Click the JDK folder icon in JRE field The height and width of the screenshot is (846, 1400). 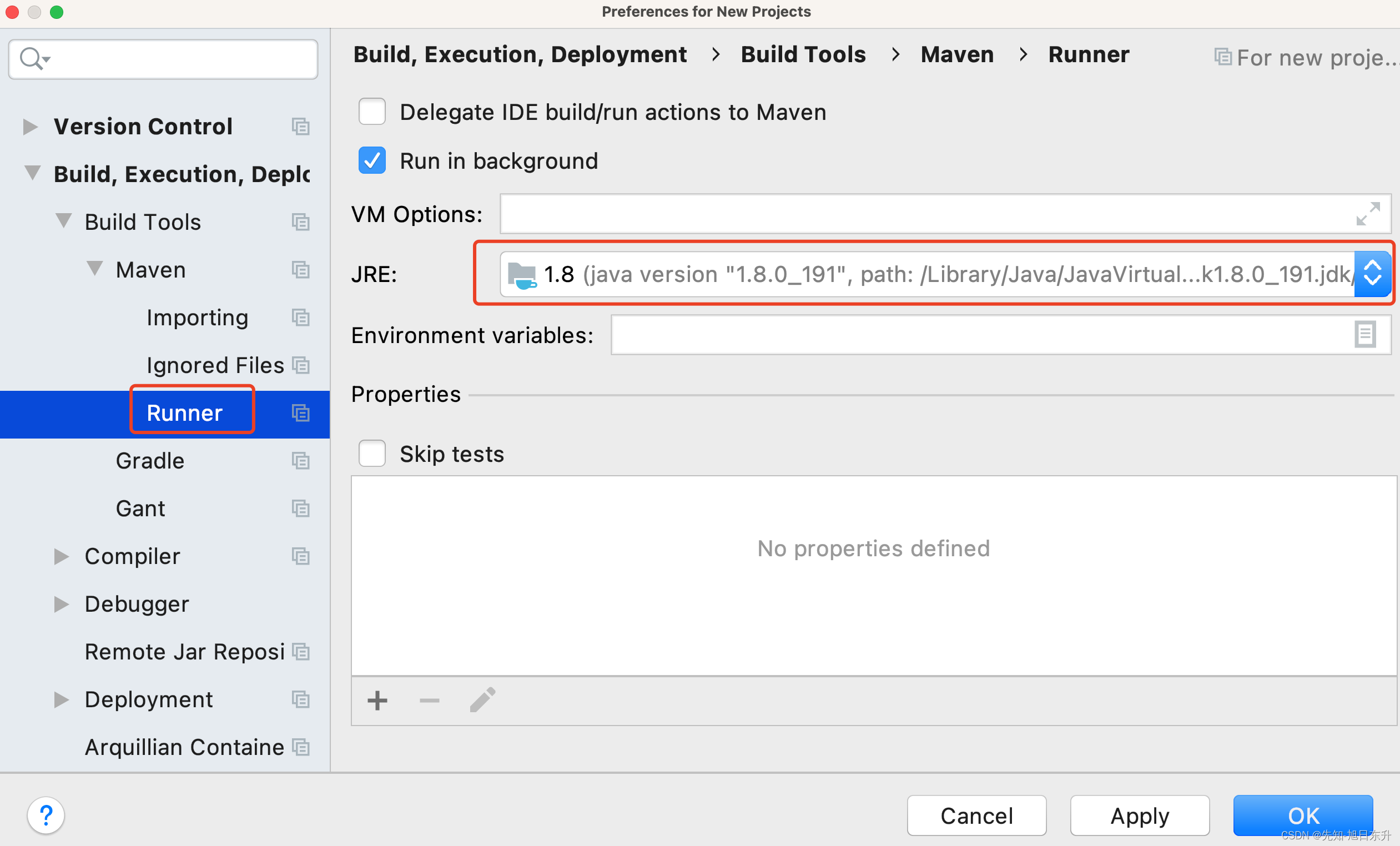[522, 275]
